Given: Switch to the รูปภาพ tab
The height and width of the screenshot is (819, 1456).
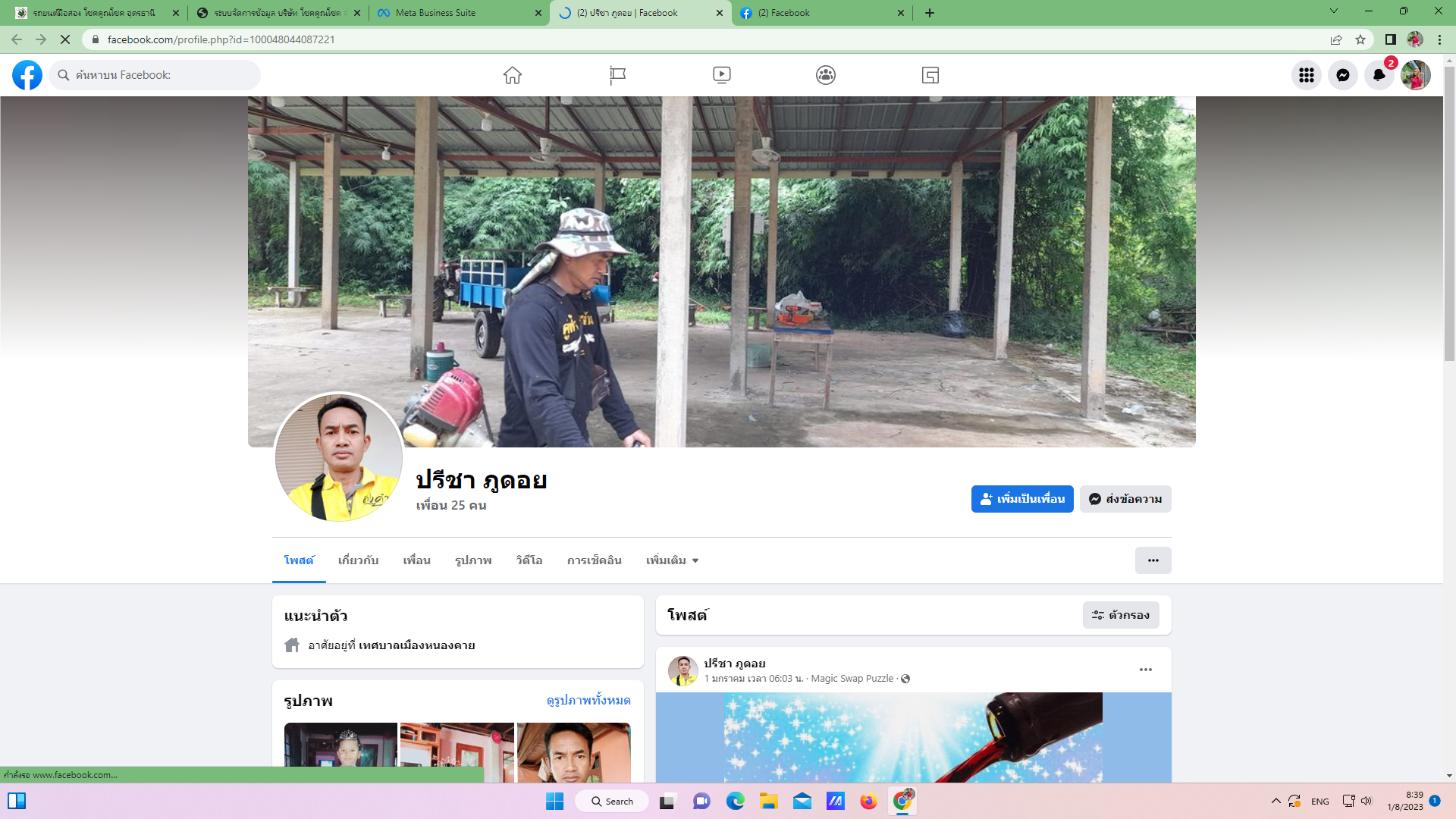Looking at the screenshot, I should 473,560.
